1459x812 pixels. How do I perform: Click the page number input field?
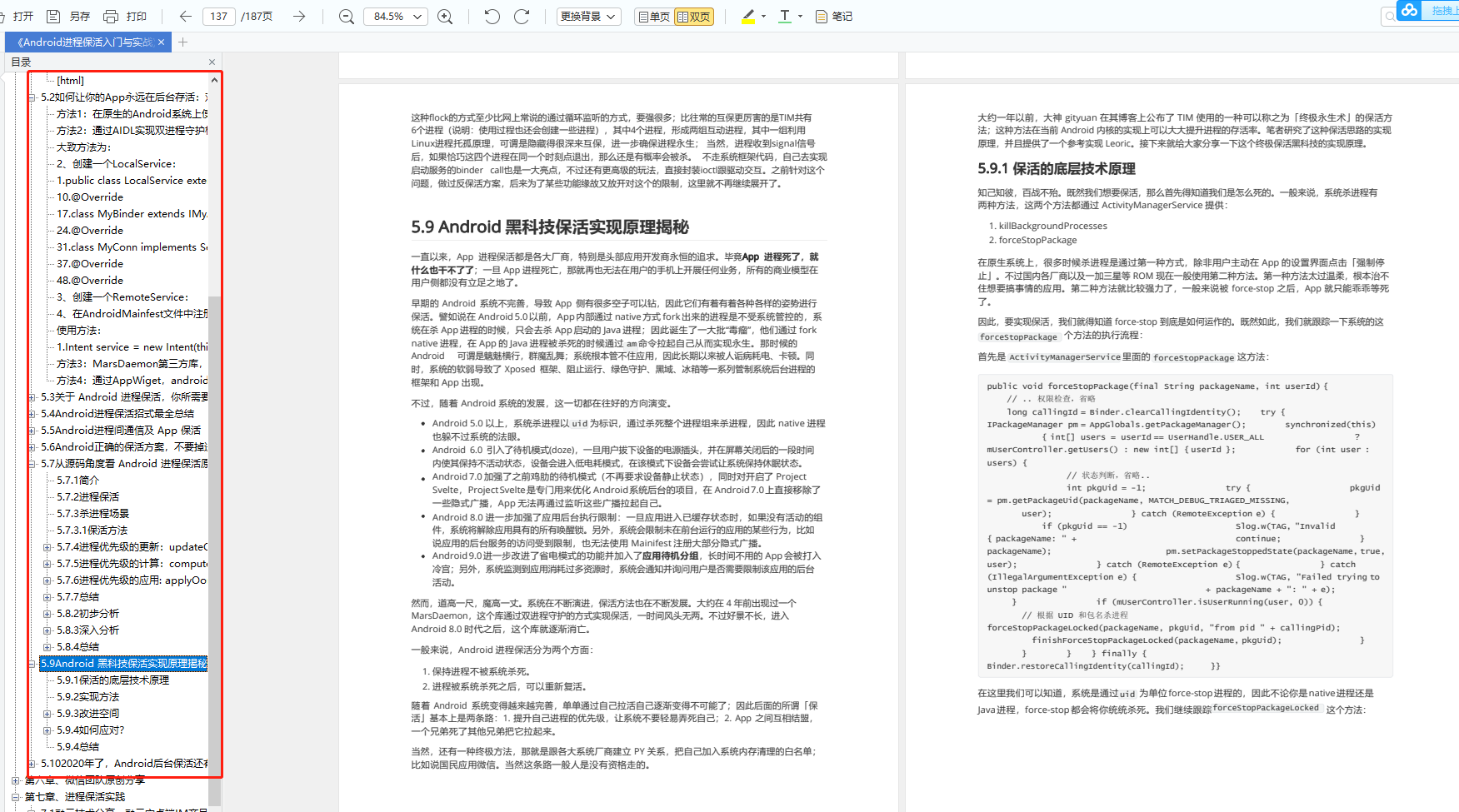click(x=219, y=16)
